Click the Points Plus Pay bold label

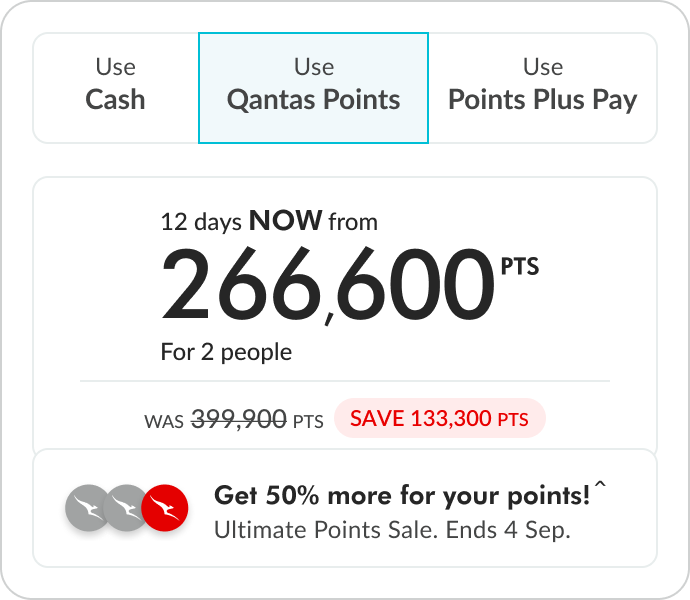tap(543, 100)
